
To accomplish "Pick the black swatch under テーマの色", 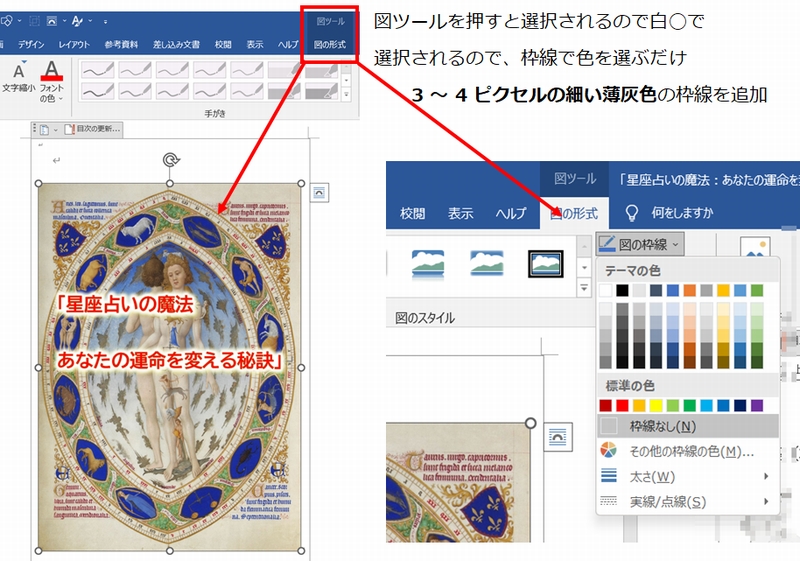I will pos(622,291).
